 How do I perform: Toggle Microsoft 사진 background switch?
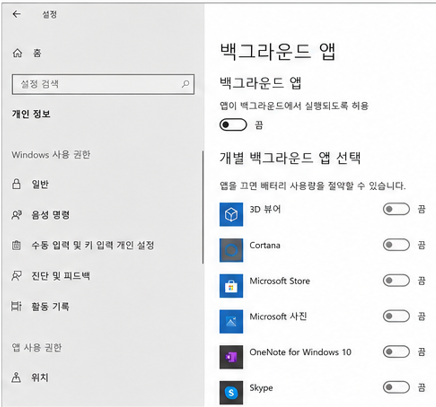[x=396, y=316]
